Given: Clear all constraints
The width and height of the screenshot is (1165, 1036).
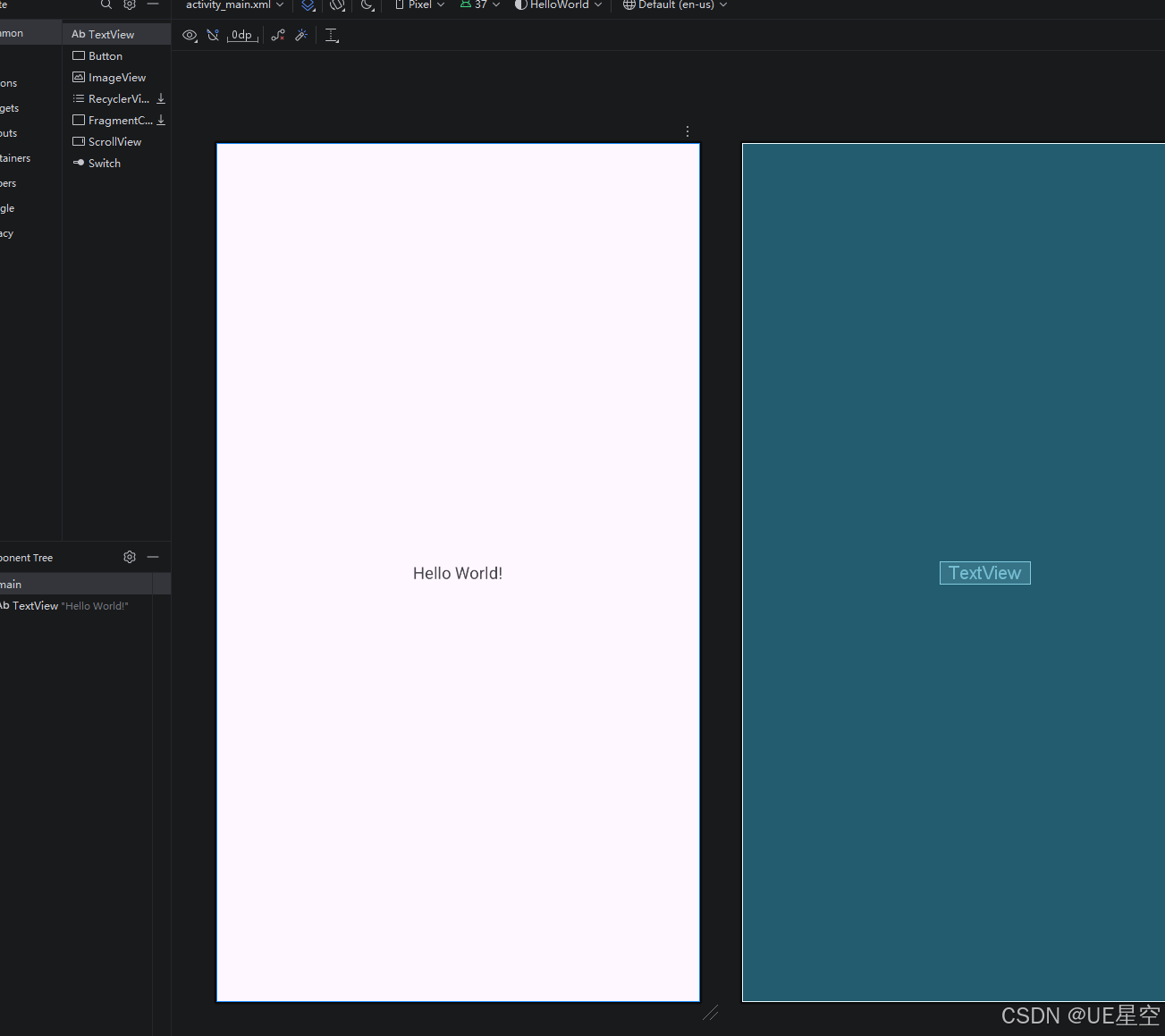Looking at the screenshot, I should point(278,36).
